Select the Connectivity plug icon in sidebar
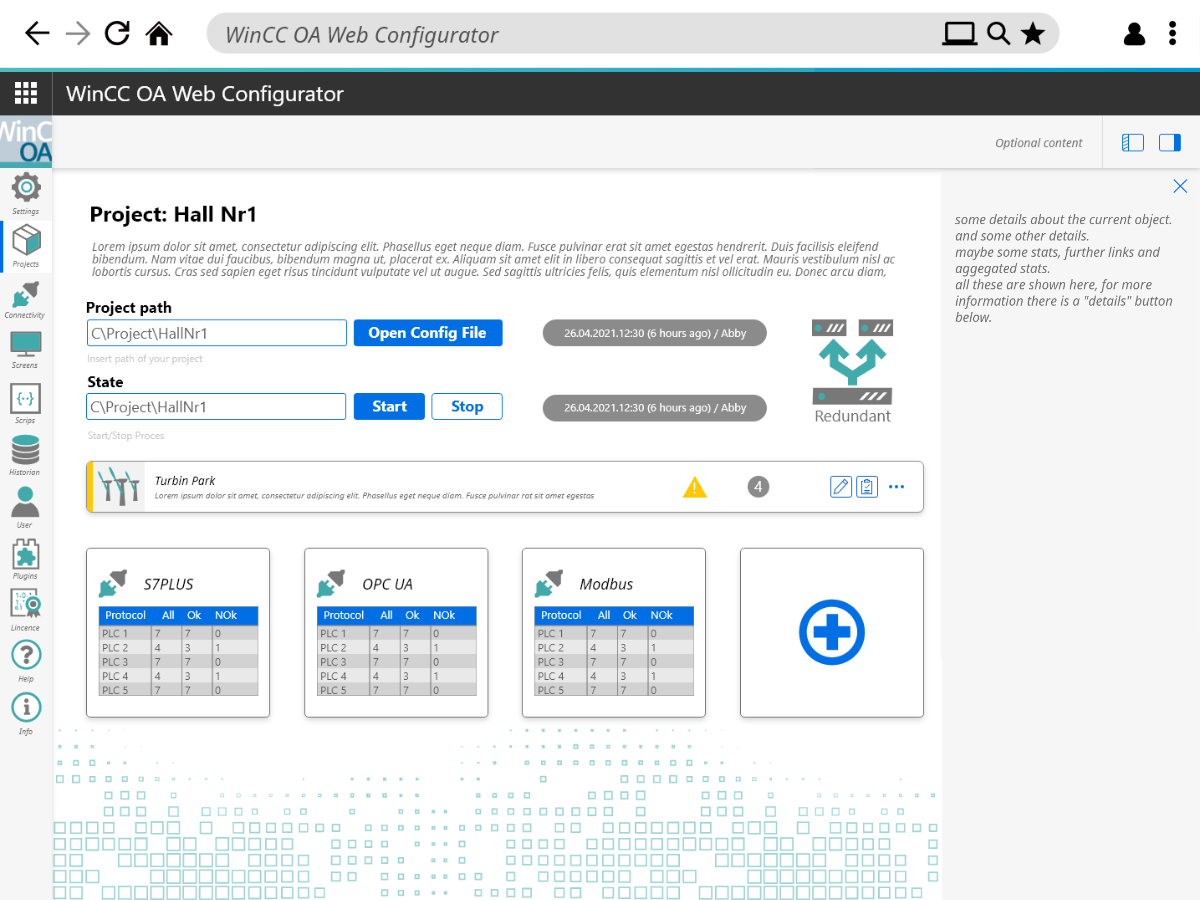This screenshot has width=1200, height=900. [26, 295]
